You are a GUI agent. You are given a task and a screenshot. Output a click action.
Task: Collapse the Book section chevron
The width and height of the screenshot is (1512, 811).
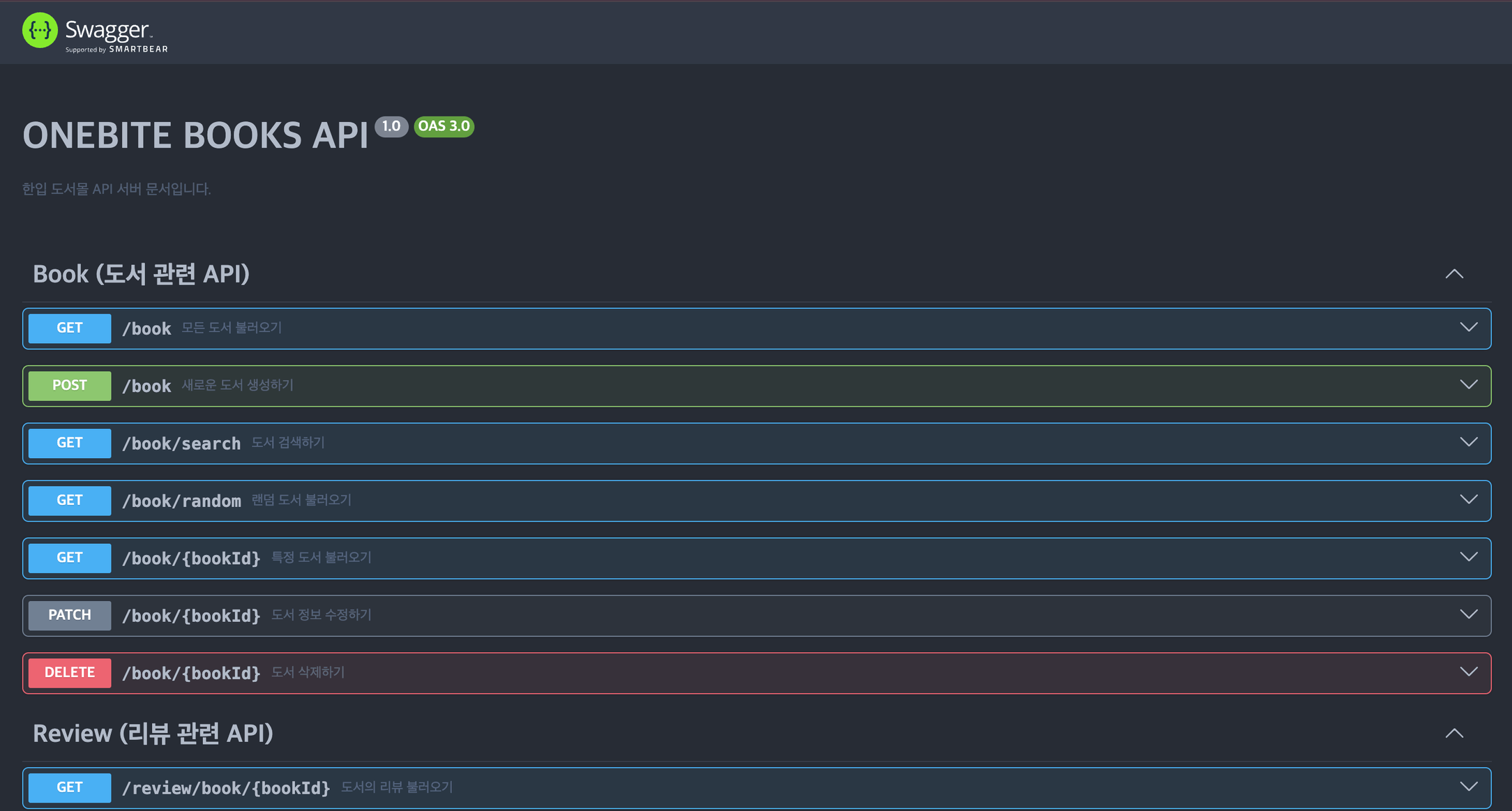point(1454,274)
